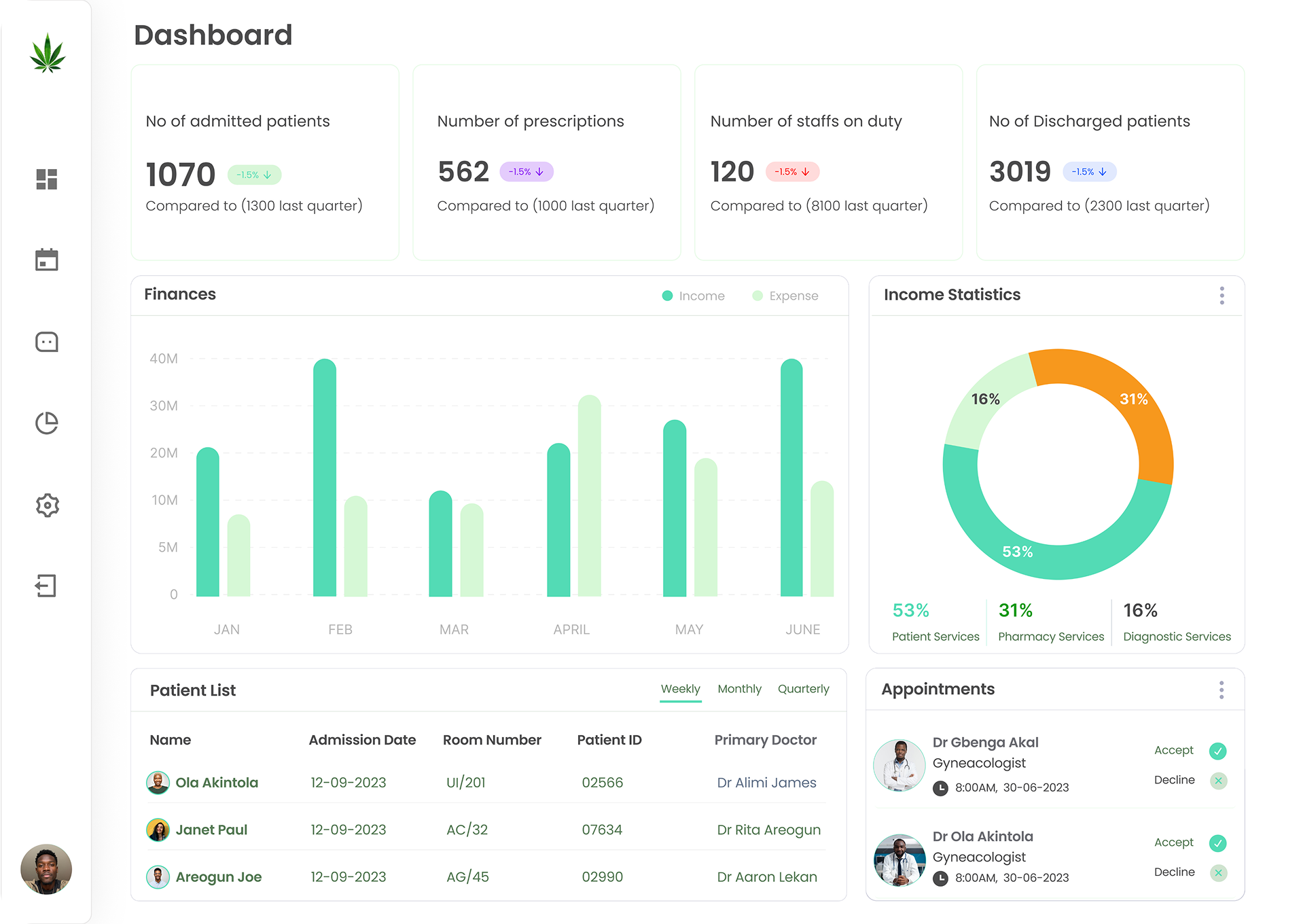The height and width of the screenshot is (924, 1301).
Task: Click the green leaf logo in sidebar
Action: pos(48,54)
